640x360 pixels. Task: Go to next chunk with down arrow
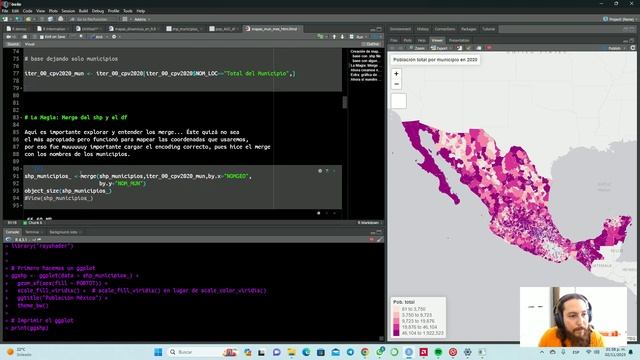342,37
